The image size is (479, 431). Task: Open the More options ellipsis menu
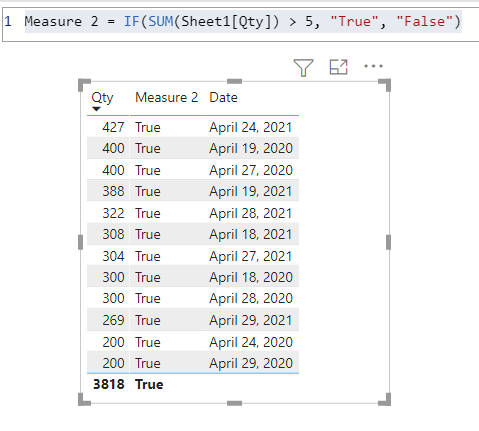[x=373, y=66]
